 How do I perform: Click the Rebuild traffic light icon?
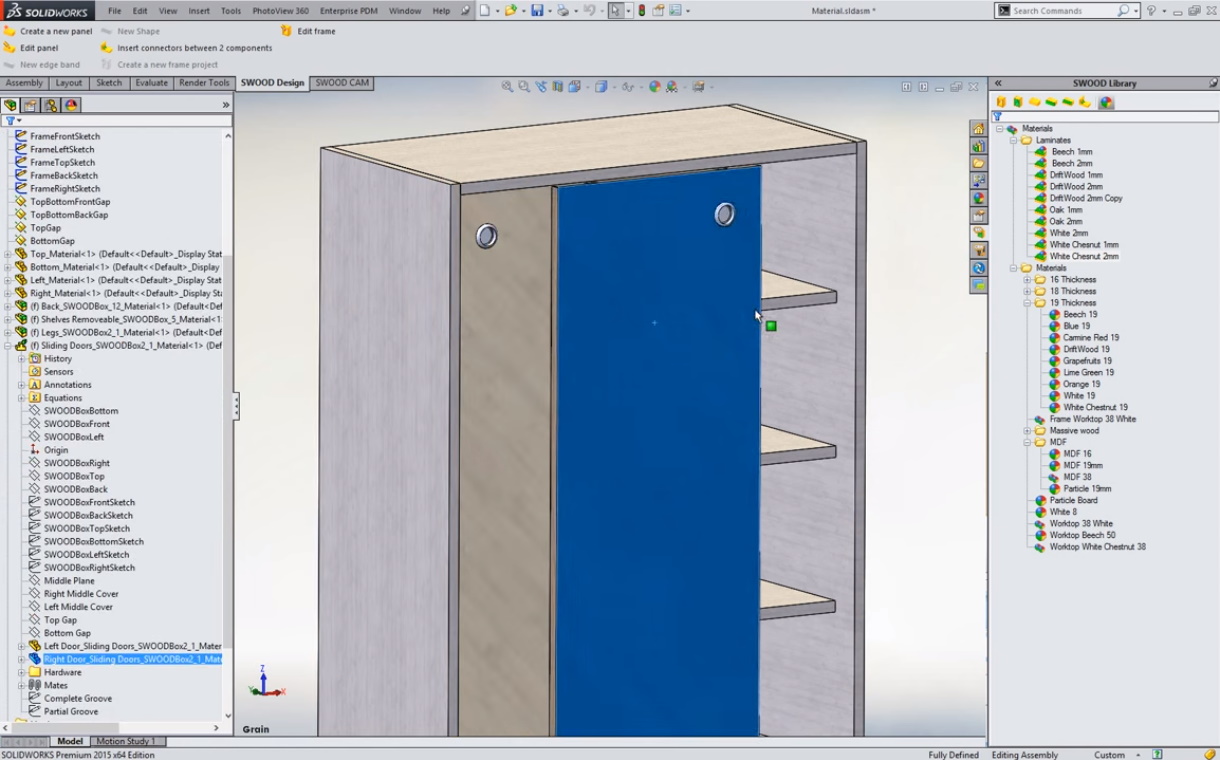(x=639, y=11)
